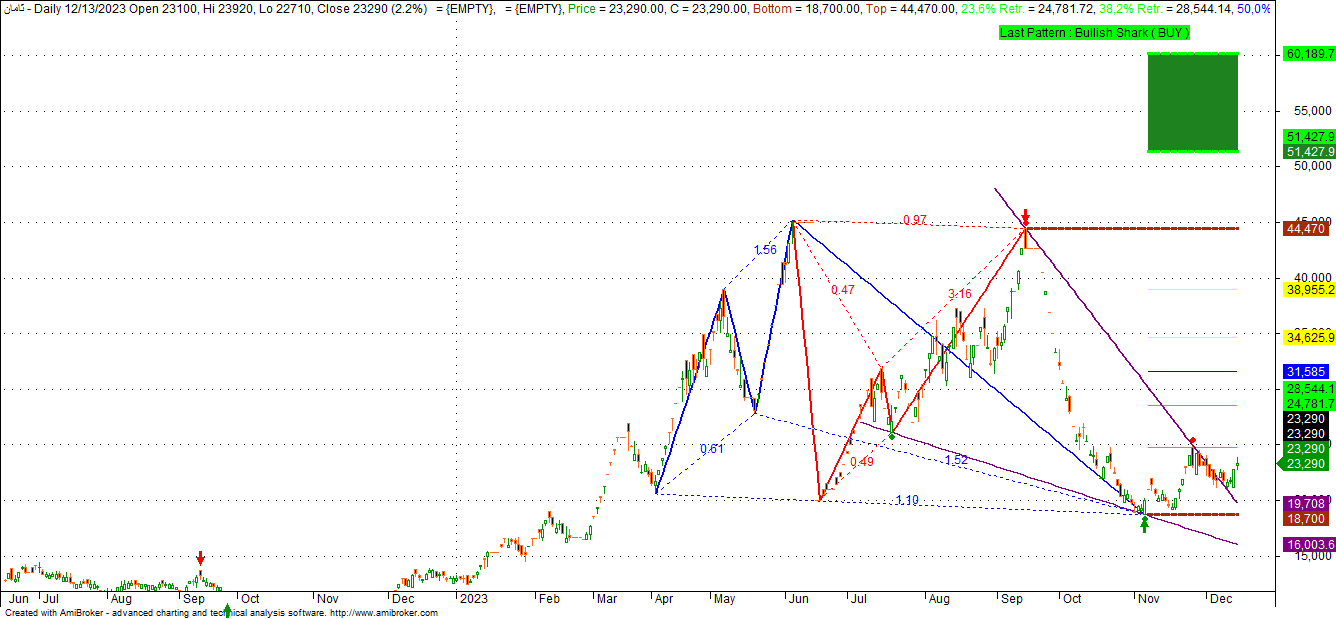
Task: Click the 2023 year marker on the date axis
Action: 472,599
